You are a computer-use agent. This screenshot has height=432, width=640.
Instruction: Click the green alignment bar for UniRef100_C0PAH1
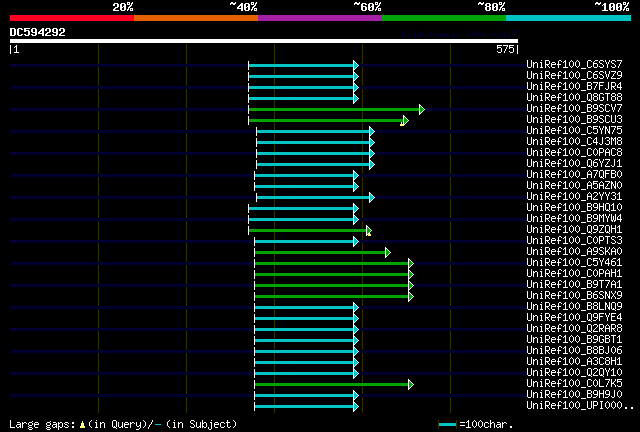click(331, 275)
